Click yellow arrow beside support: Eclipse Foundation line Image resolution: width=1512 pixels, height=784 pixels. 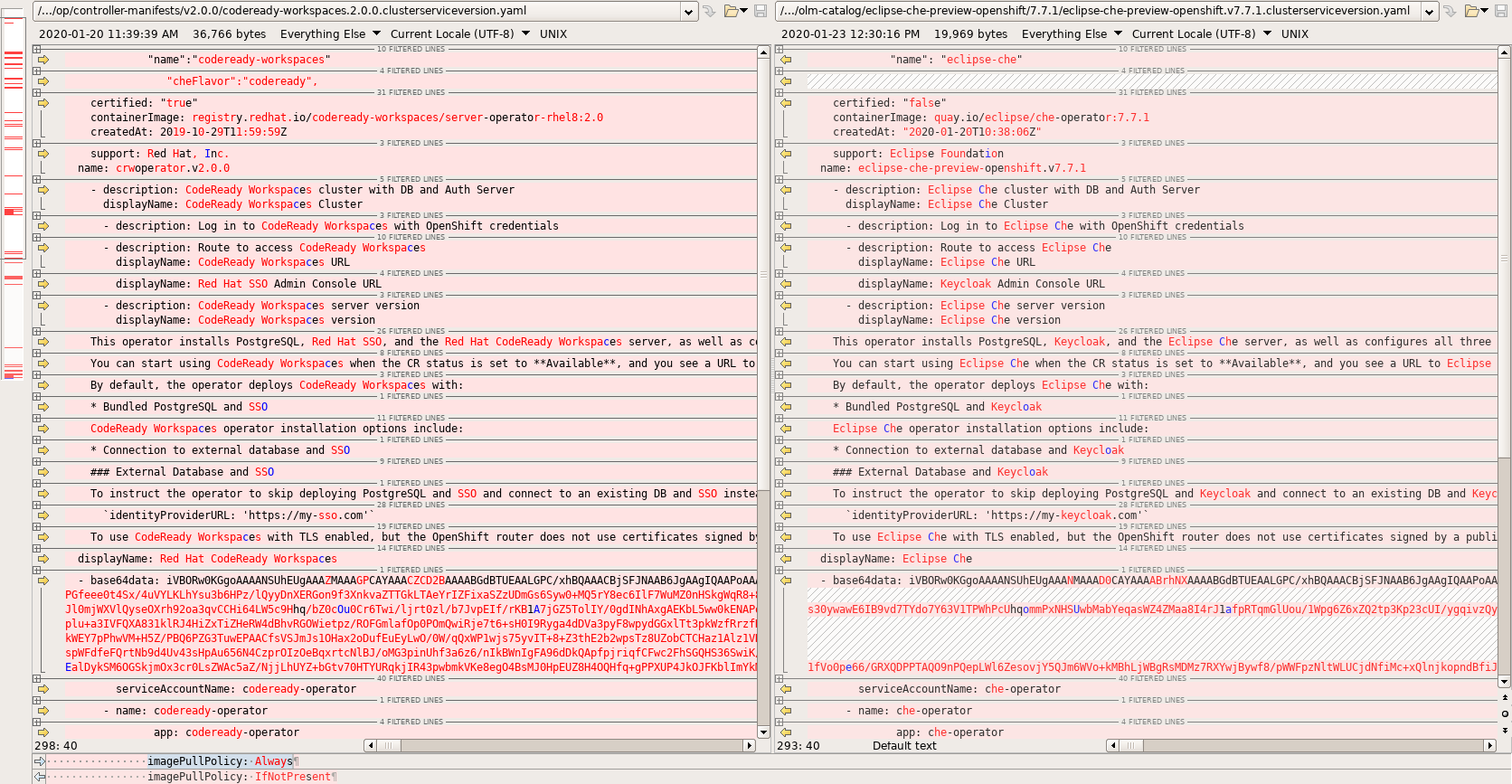[786, 154]
